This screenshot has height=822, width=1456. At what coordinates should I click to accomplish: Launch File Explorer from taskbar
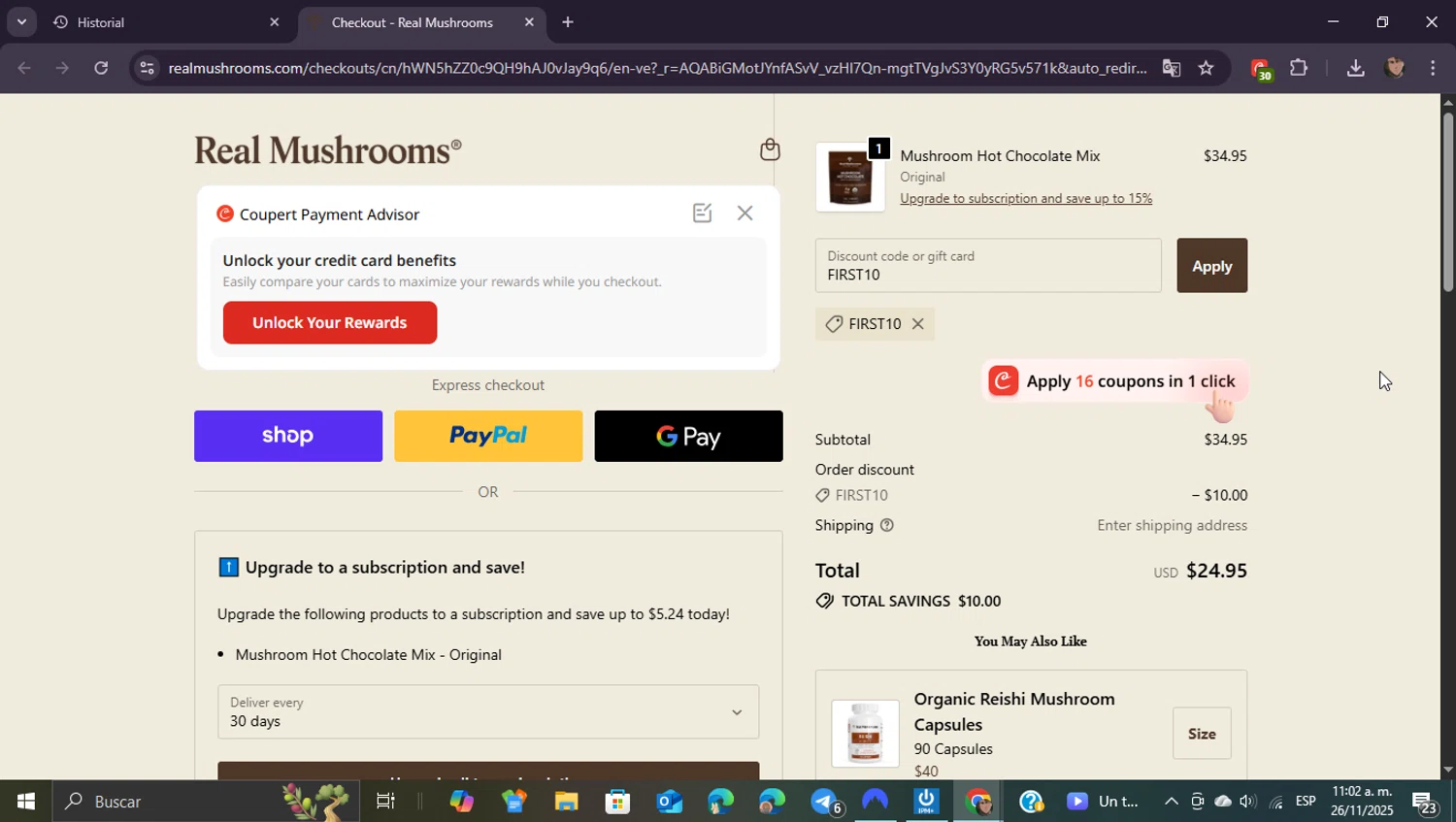[x=566, y=802]
